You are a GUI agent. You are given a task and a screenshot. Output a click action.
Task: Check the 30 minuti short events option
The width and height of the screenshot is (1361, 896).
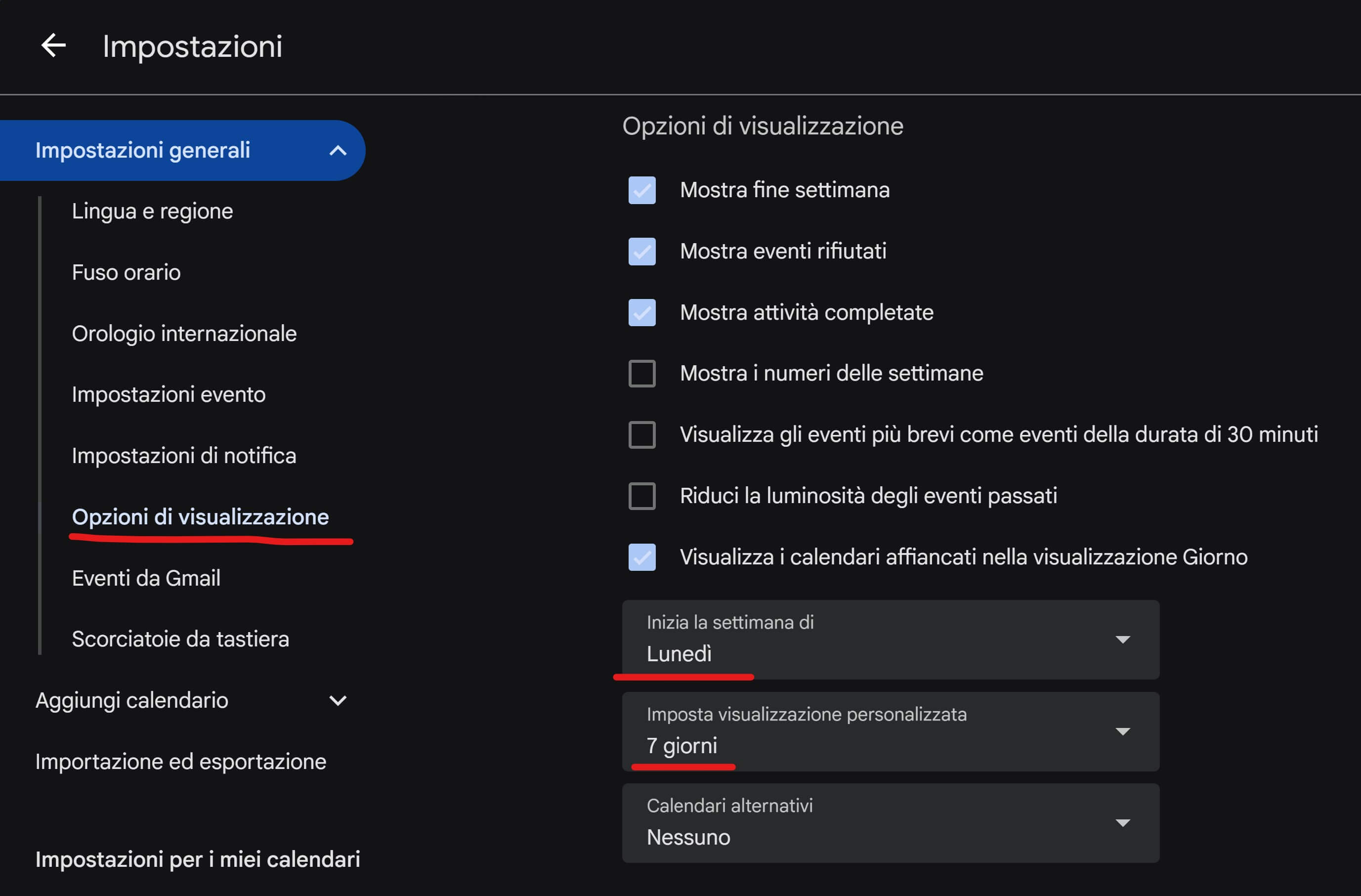tap(641, 434)
